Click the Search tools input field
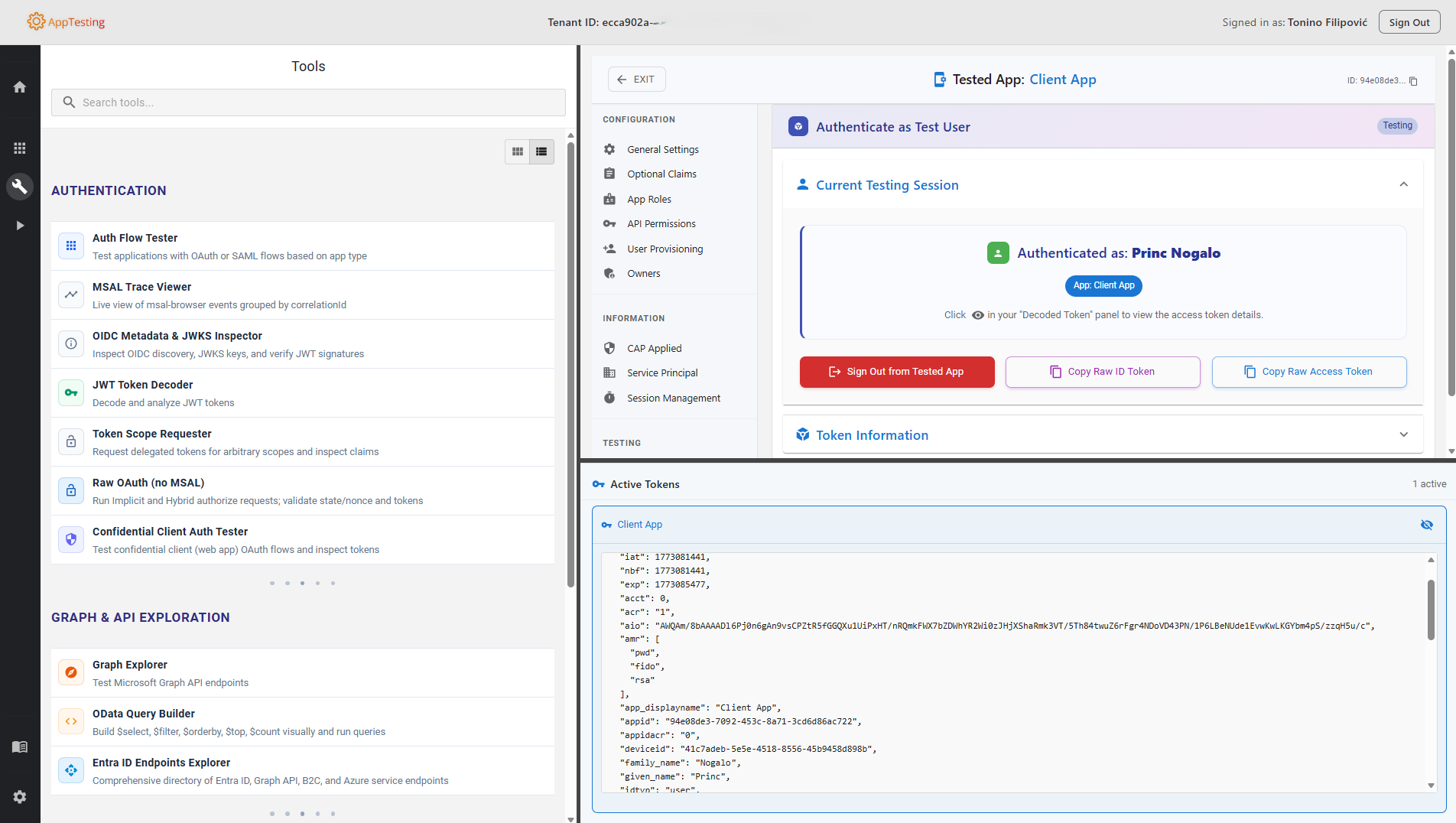 308,102
